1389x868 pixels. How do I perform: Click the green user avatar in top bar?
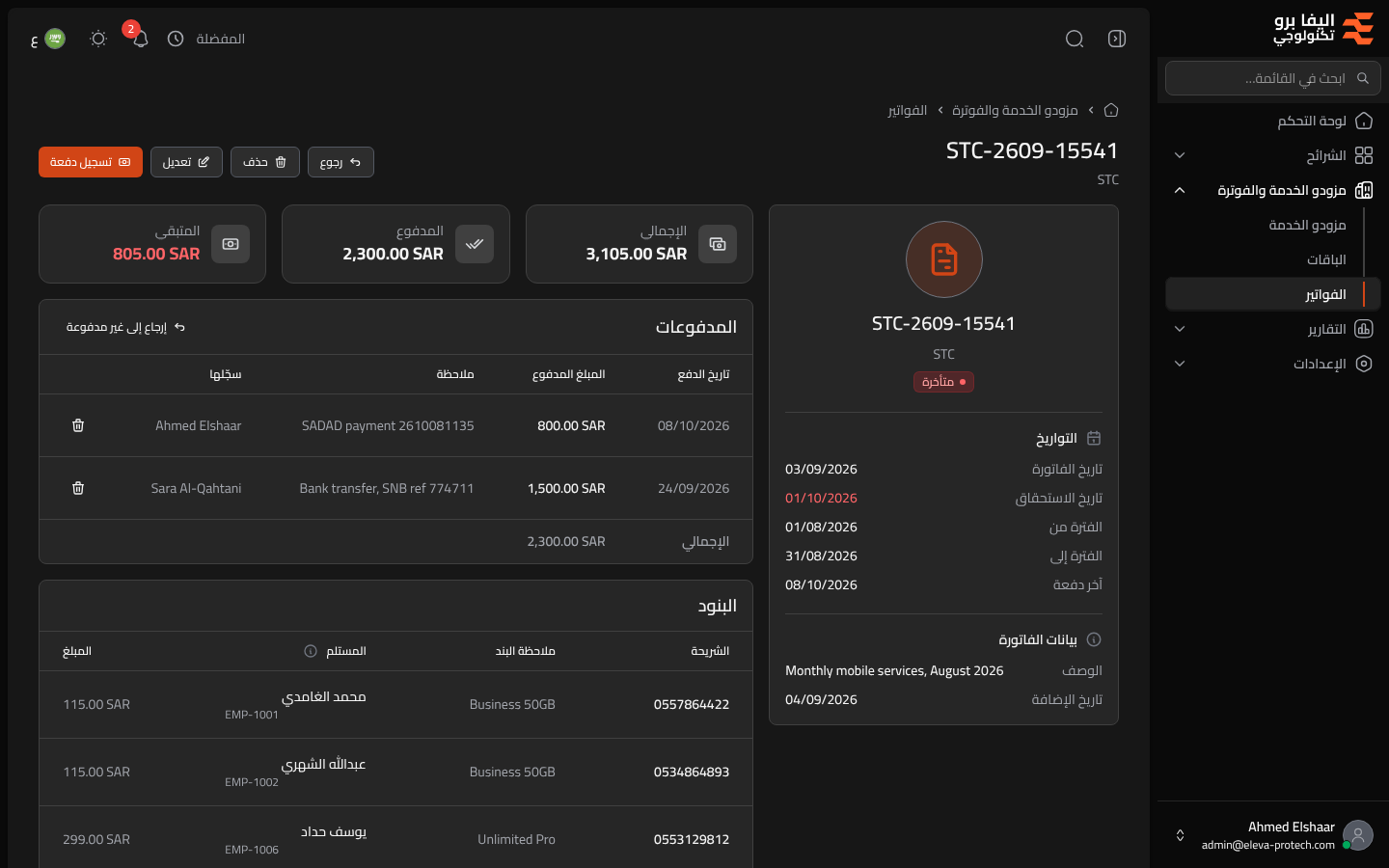coord(55,39)
